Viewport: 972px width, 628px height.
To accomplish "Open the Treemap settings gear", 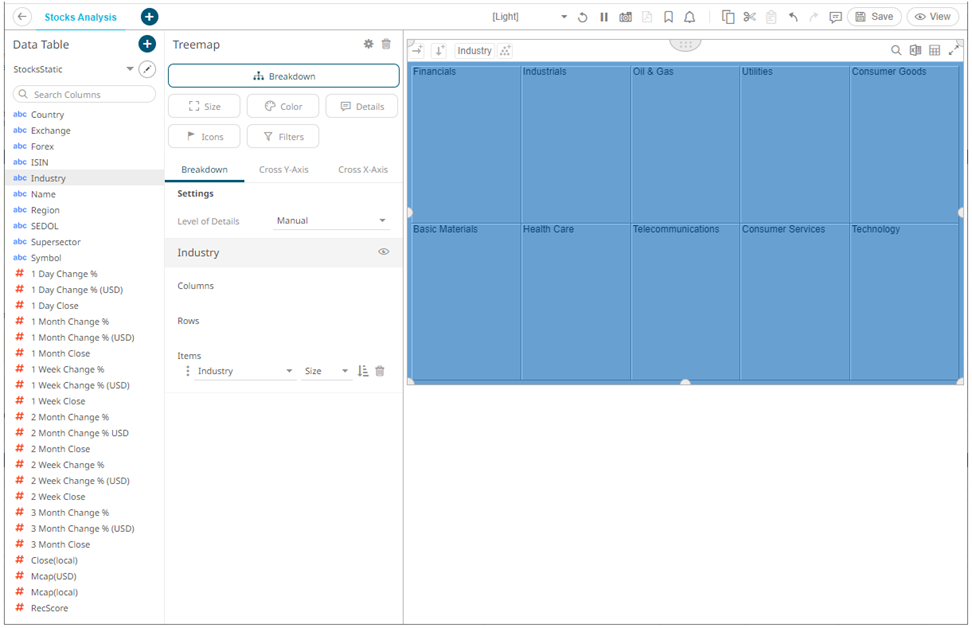I will [x=368, y=44].
